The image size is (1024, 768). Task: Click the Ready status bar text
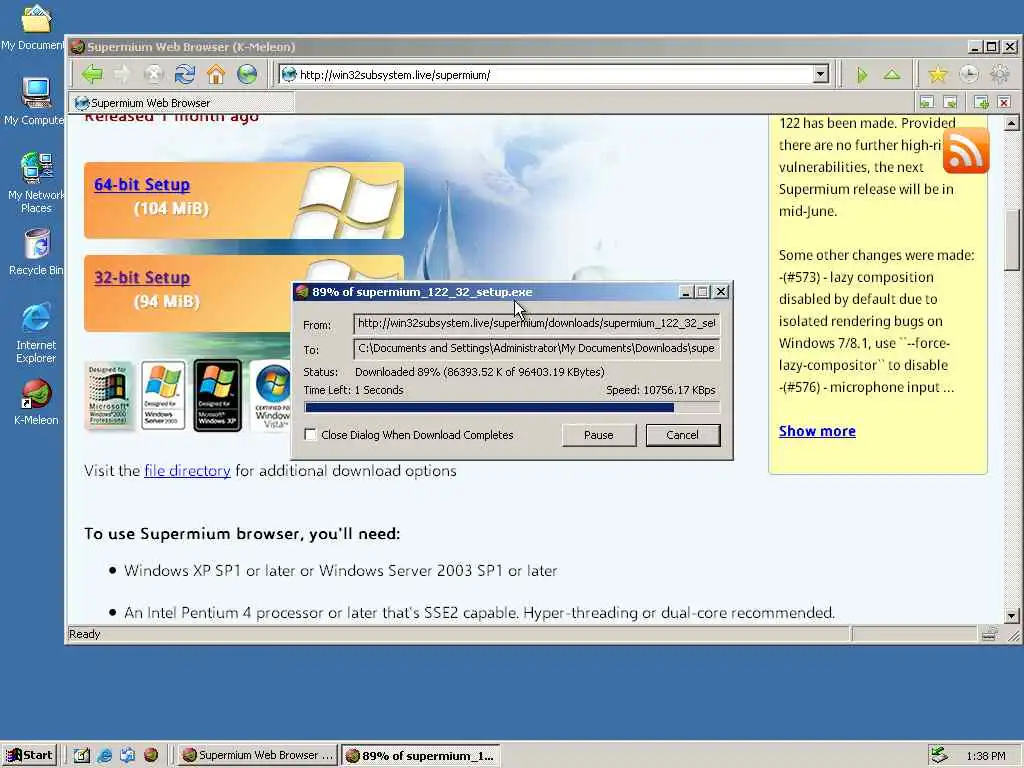tap(84, 634)
